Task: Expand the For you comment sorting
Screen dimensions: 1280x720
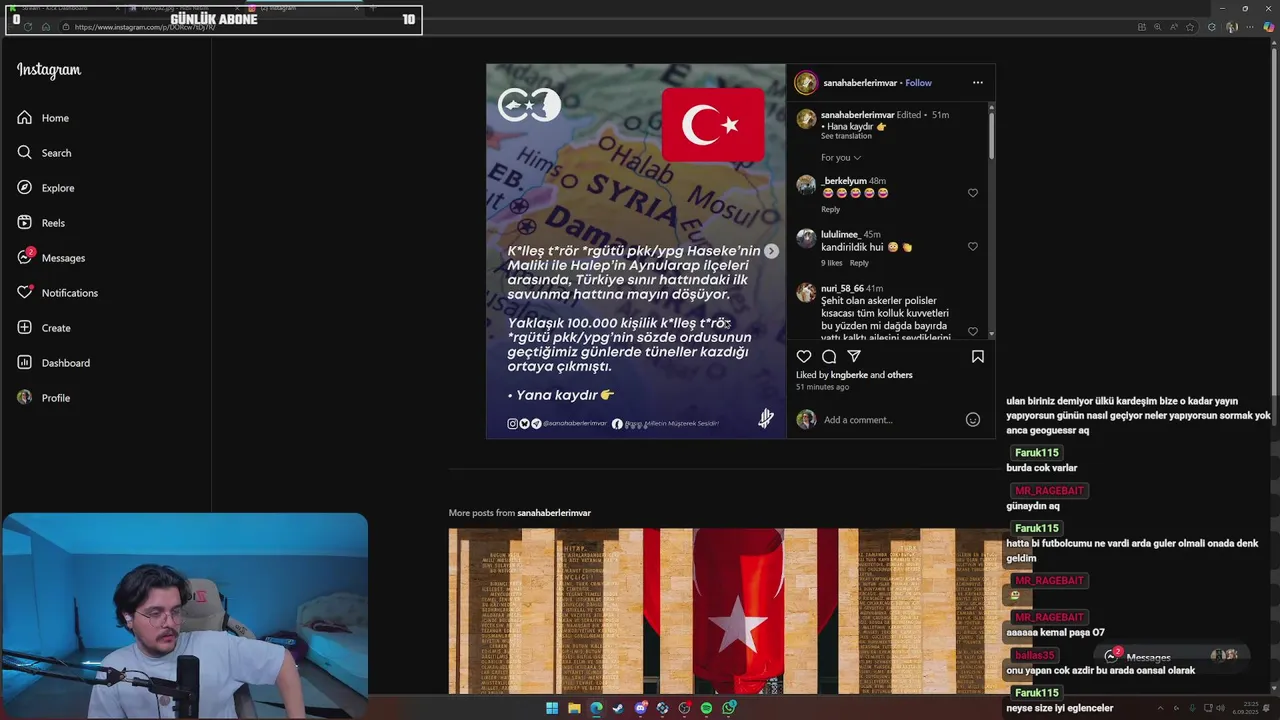Action: [841, 158]
